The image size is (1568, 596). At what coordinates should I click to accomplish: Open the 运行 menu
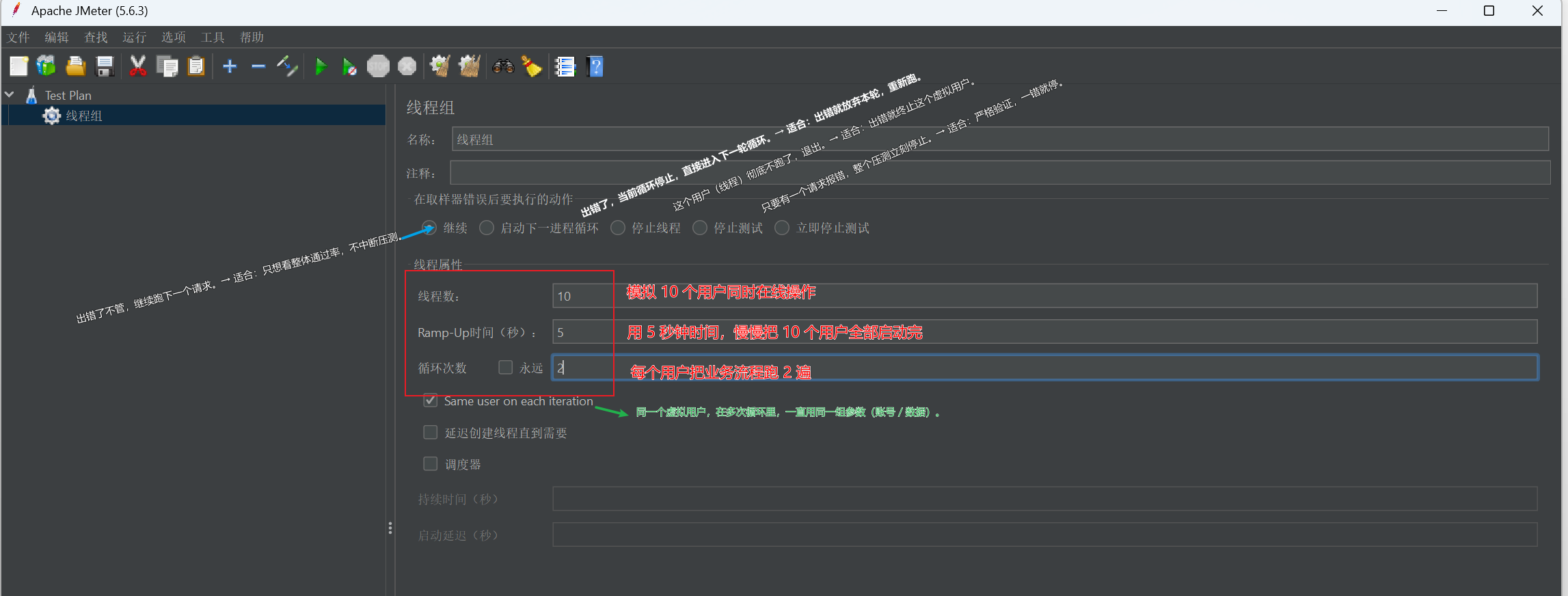pos(135,37)
